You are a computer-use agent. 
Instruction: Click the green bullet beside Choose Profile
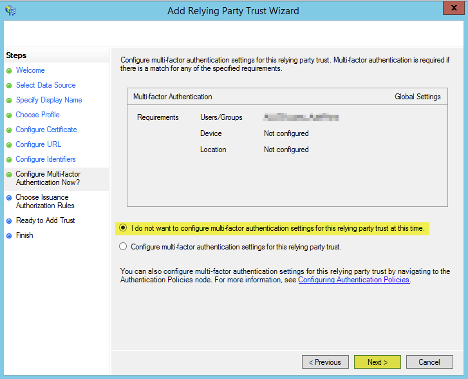pos(9,115)
